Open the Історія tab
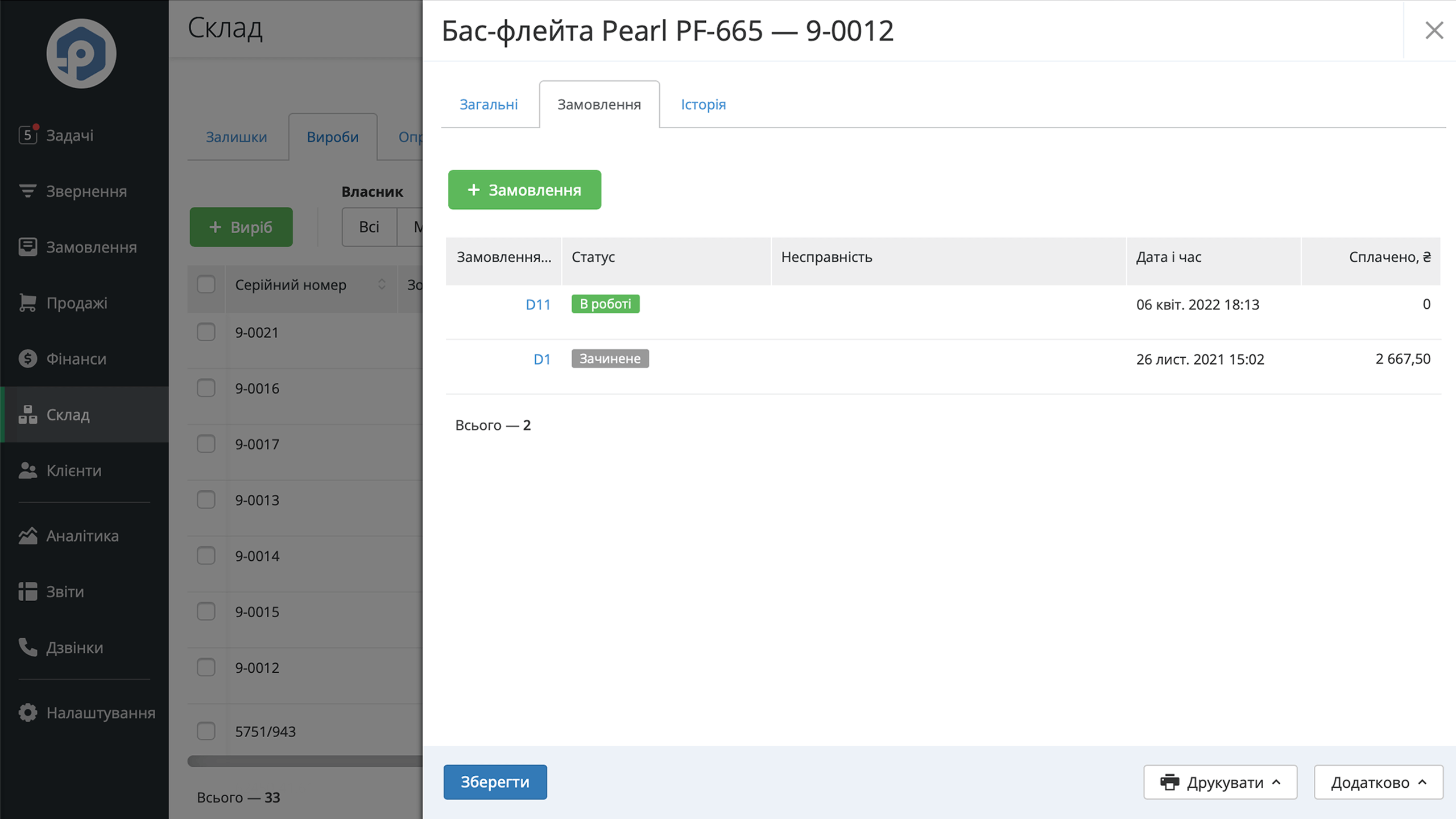The image size is (1456, 819). pyautogui.click(x=704, y=105)
